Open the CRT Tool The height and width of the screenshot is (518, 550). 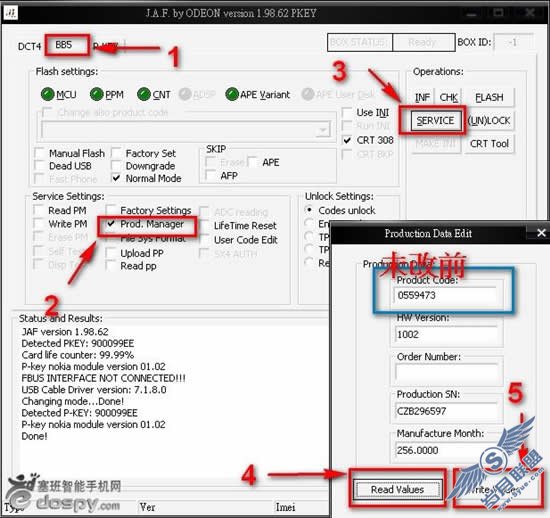(489, 144)
